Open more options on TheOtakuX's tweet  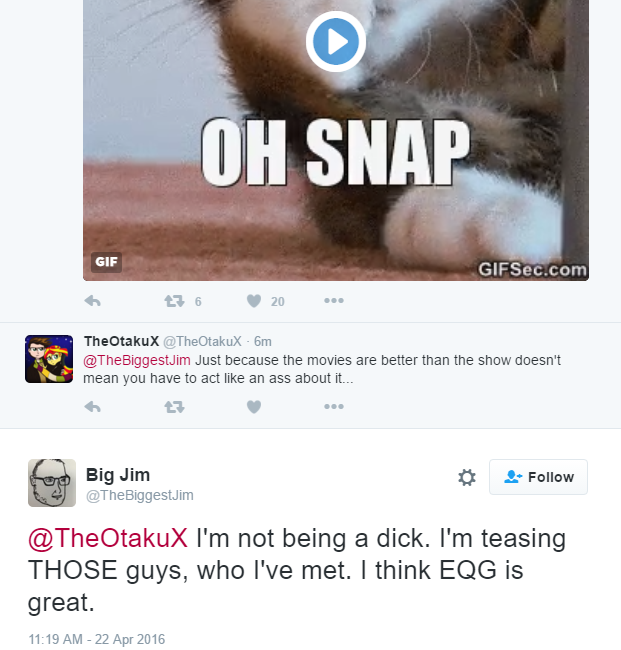[334, 407]
